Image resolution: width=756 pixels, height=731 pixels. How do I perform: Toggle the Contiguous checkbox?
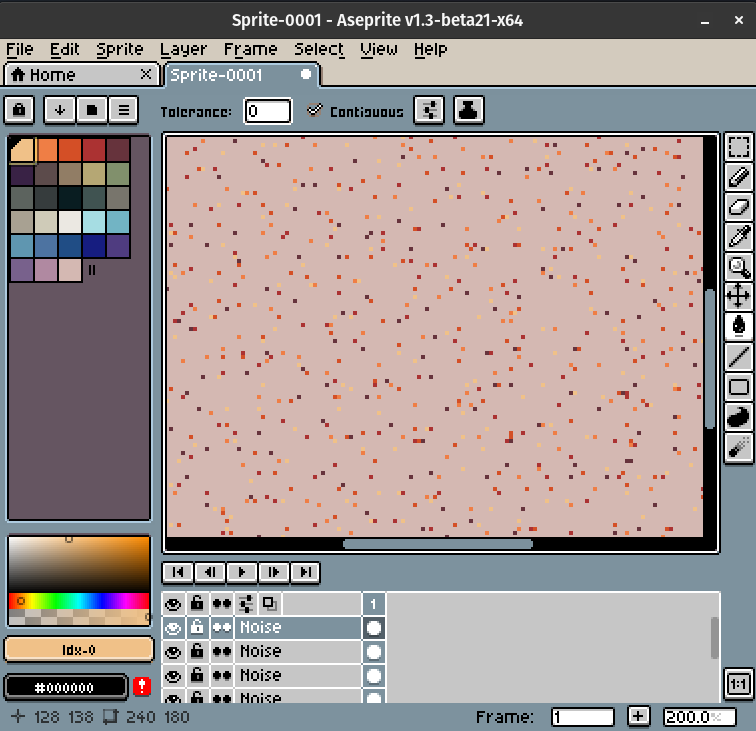click(316, 111)
